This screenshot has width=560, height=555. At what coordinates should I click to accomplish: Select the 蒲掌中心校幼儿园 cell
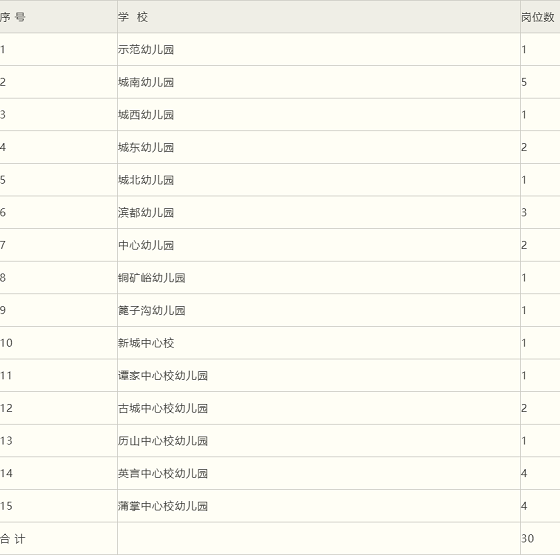(x=319, y=506)
